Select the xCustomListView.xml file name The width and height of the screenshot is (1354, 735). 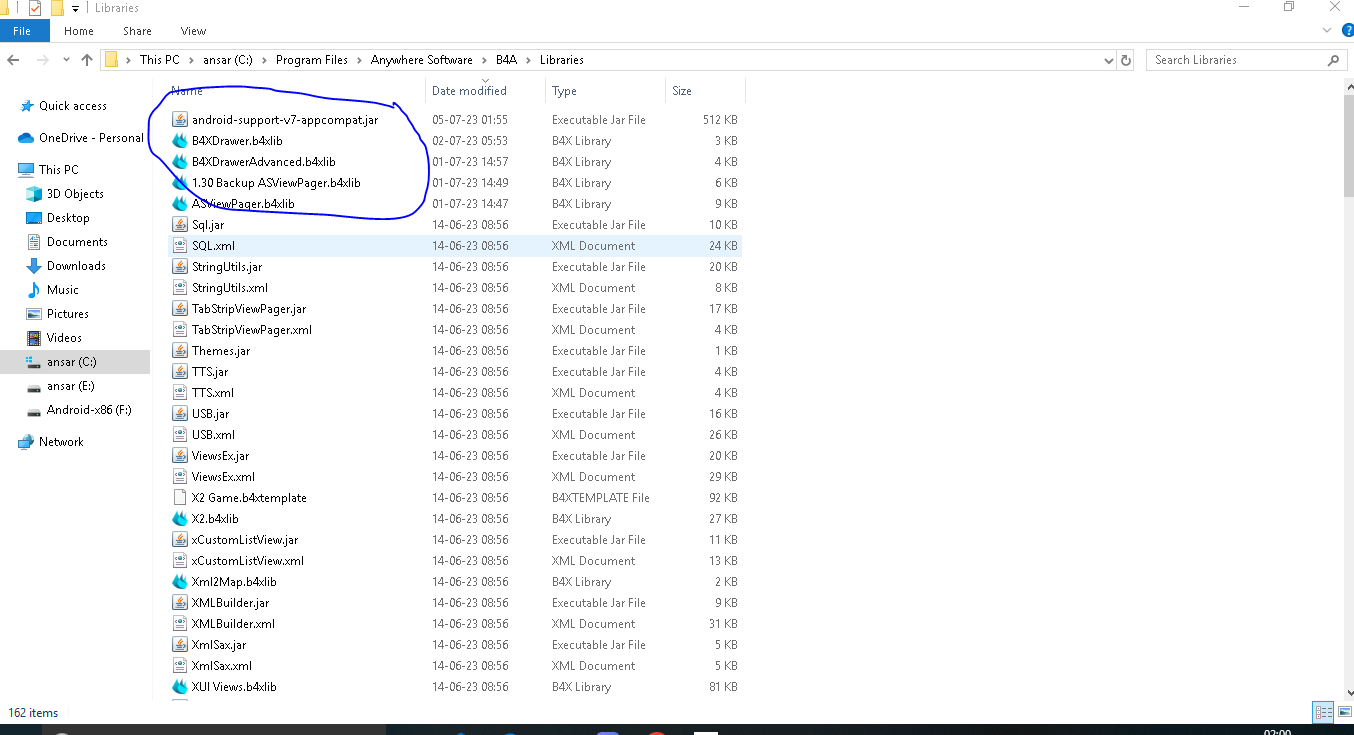point(248,561)
